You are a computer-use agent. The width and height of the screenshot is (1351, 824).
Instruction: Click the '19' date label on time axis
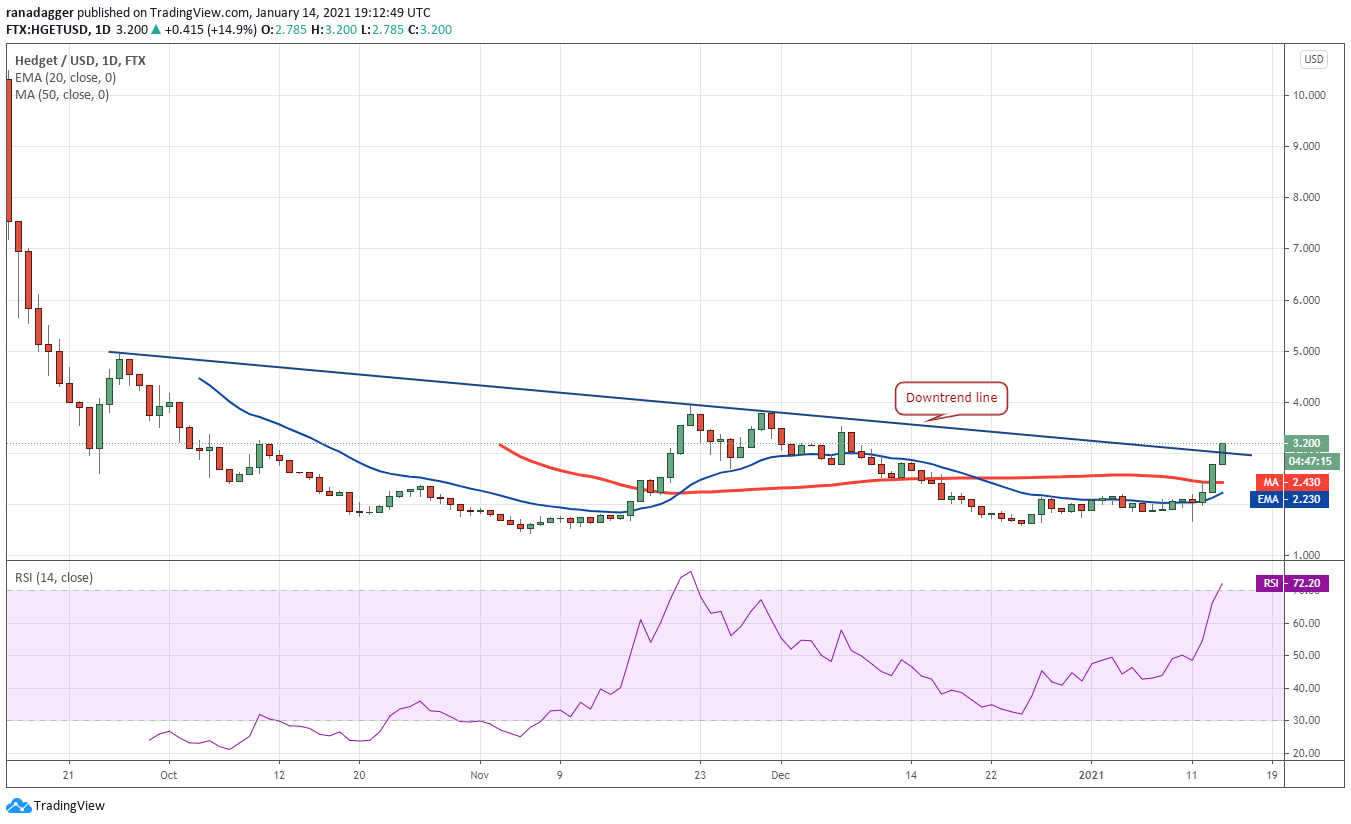pos(1271,773)
